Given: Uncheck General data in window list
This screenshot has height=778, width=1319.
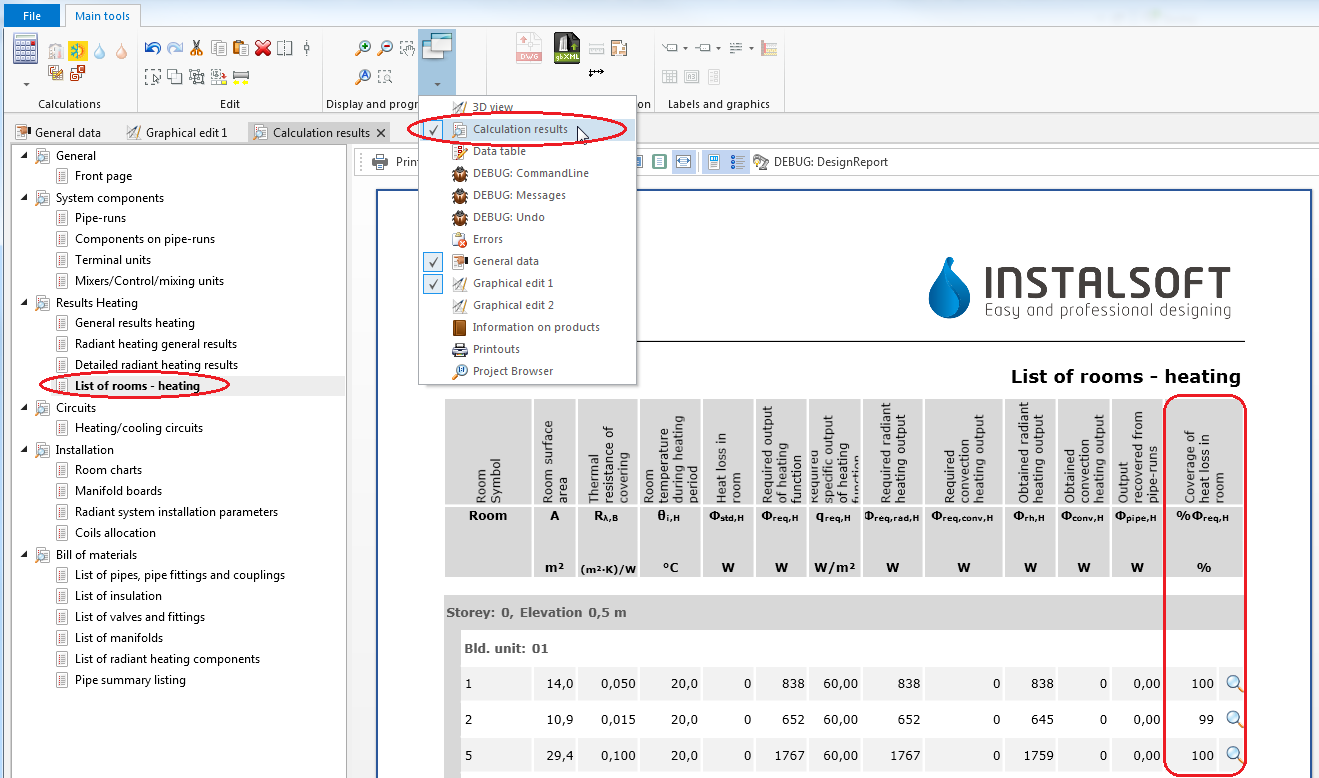Looking at the screenshot, I should click(x=433, y=261).
